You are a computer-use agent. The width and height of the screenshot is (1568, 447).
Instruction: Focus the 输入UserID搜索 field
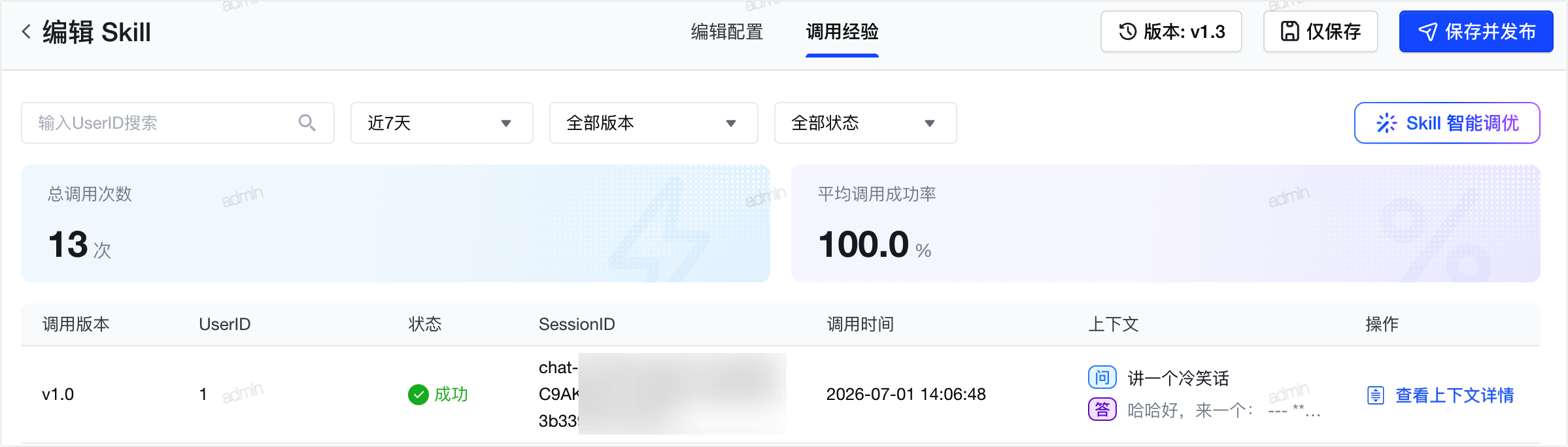(x=178, y=123)
